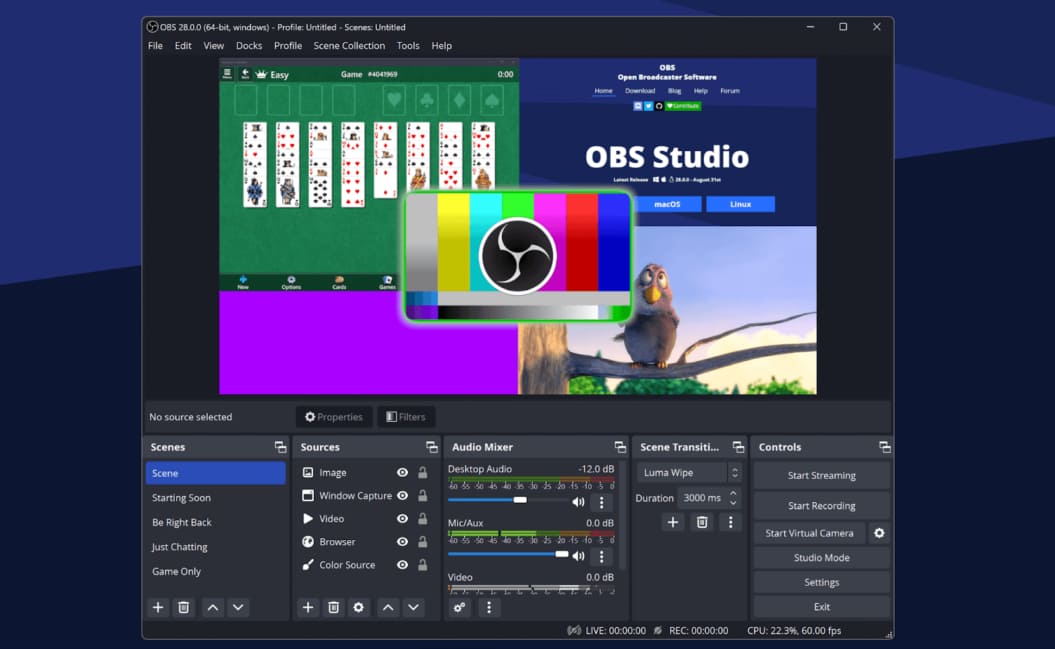
Task: Open the Profile menu
Action: tap(288, 46)
